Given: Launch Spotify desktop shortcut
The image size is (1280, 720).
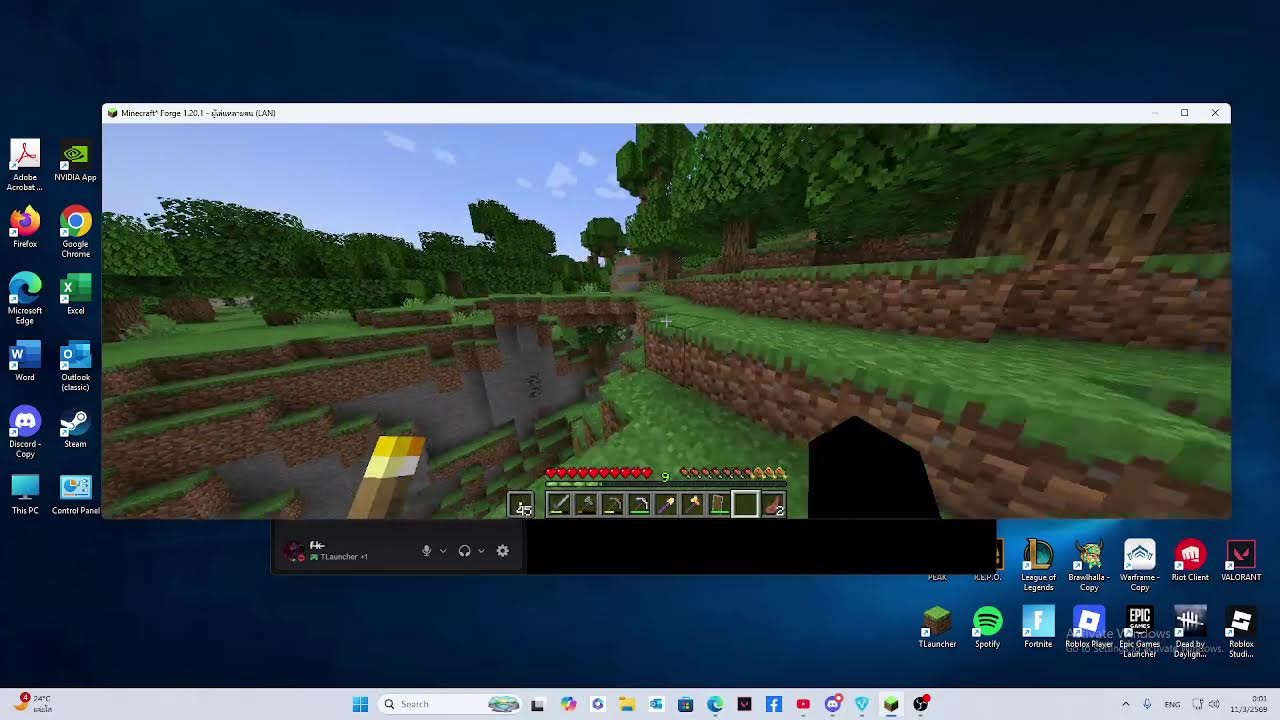Looking at the screenshot, I should tap(987, 627).
